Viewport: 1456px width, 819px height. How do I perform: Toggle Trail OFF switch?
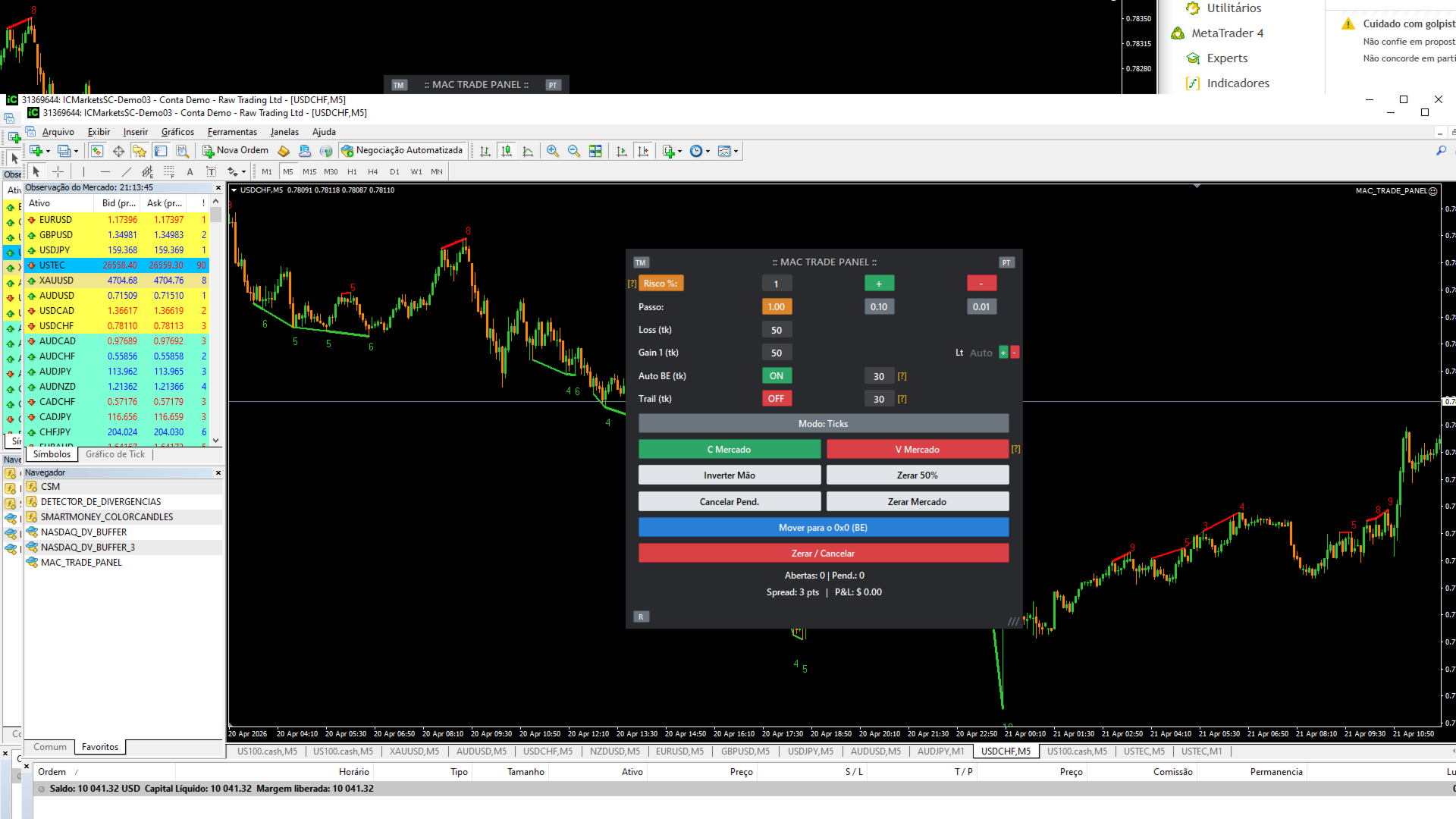point(777,399)
